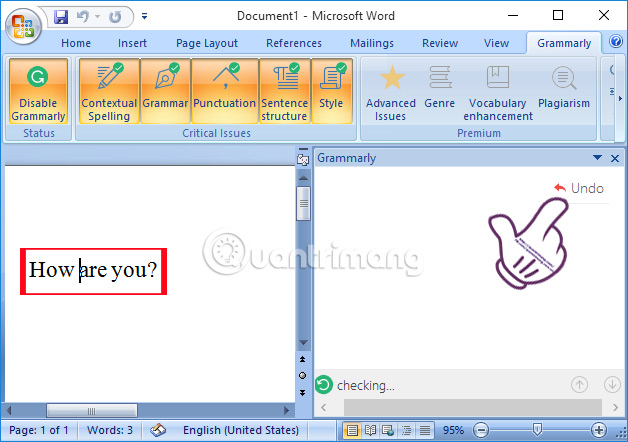Run the Plagiarism check

[564, 87]
